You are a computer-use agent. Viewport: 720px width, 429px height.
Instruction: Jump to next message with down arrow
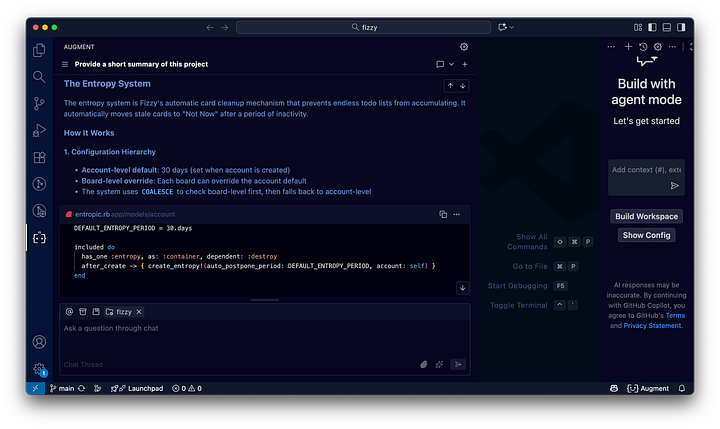coord(463,86)
